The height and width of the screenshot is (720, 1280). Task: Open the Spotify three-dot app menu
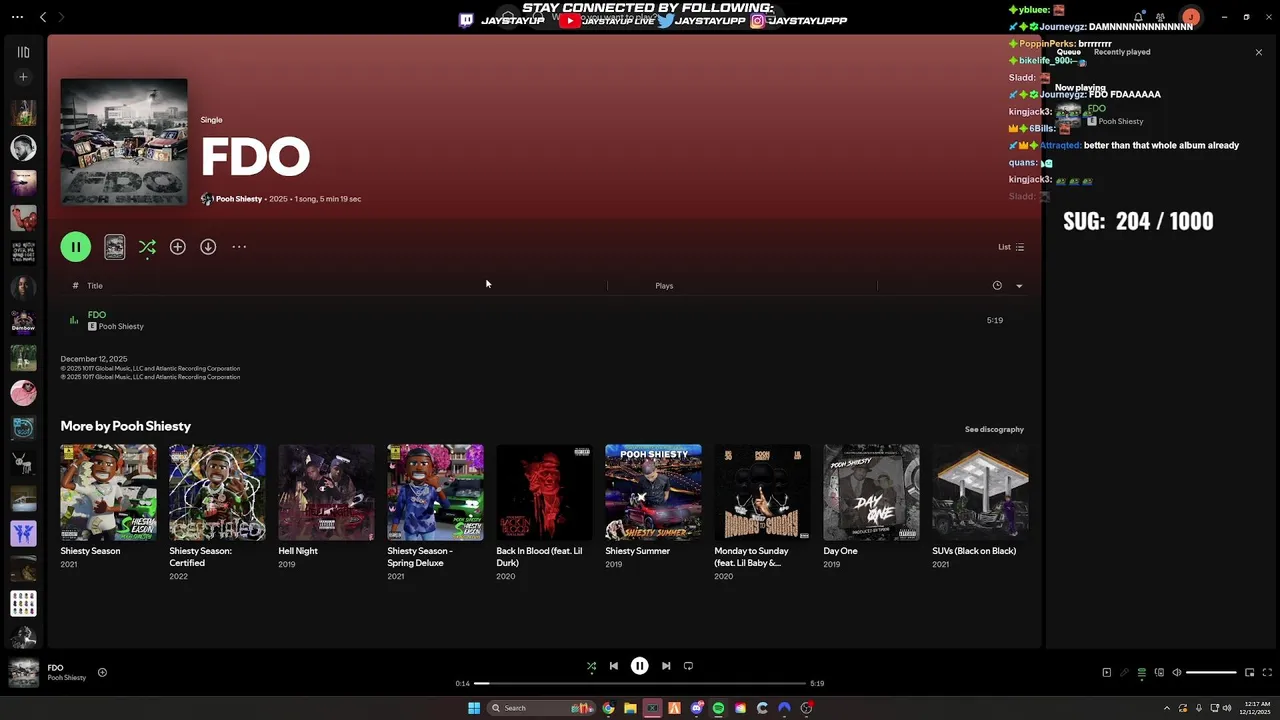(17, 17)
